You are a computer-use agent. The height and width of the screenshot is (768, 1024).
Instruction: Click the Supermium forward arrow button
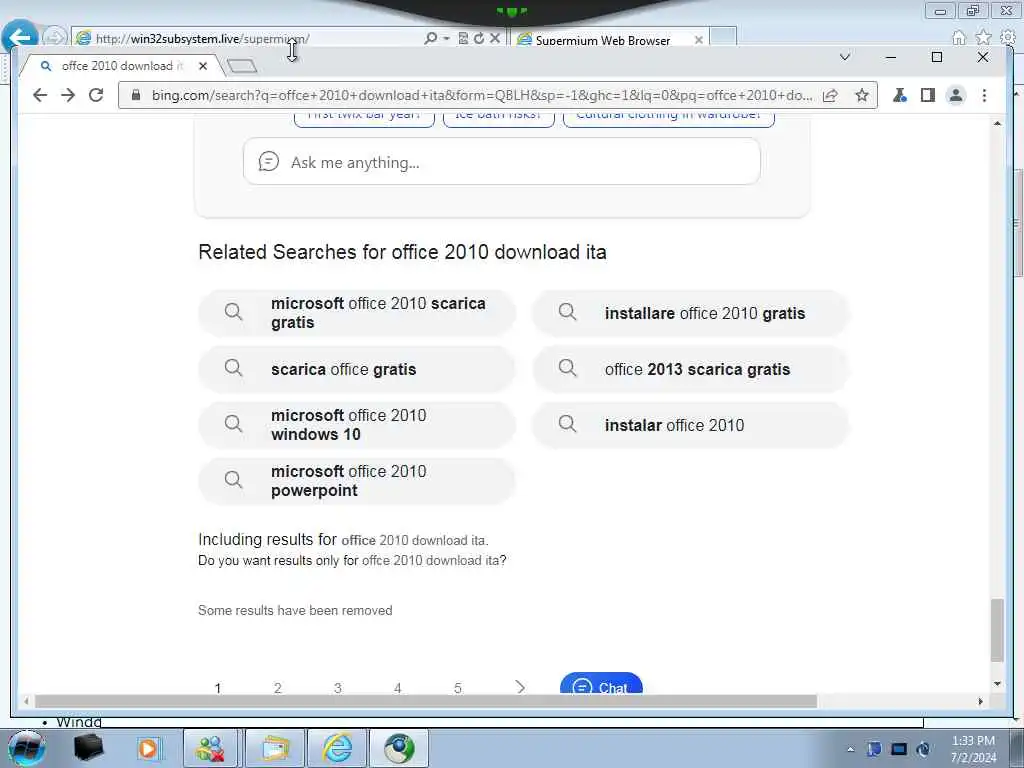tap(68, 95)
